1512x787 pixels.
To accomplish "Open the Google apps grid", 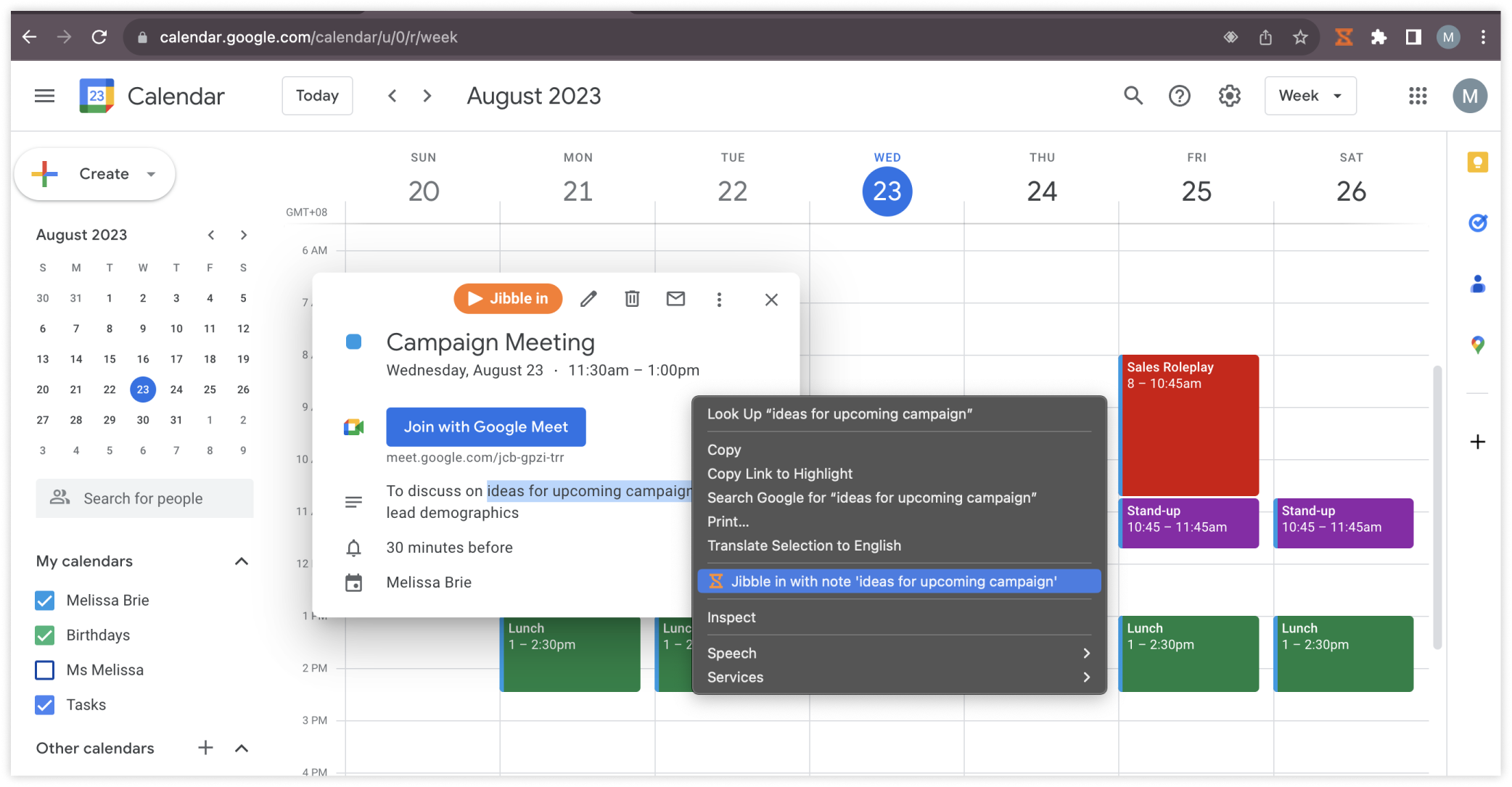I will tap(1418, 96).
